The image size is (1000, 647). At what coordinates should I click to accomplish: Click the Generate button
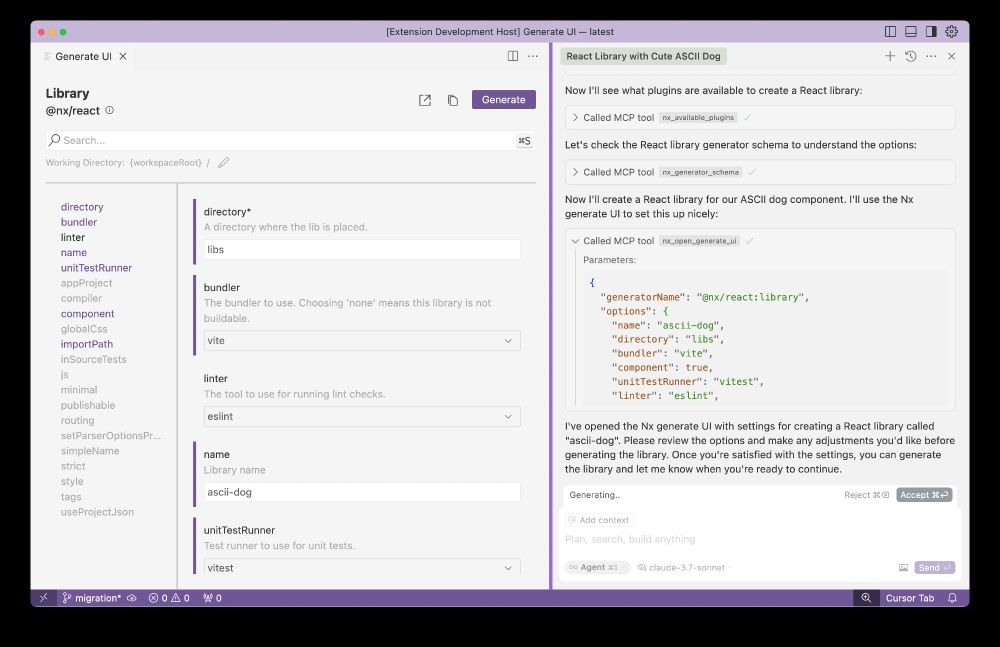pyautogui.click(x=503, y=100)
